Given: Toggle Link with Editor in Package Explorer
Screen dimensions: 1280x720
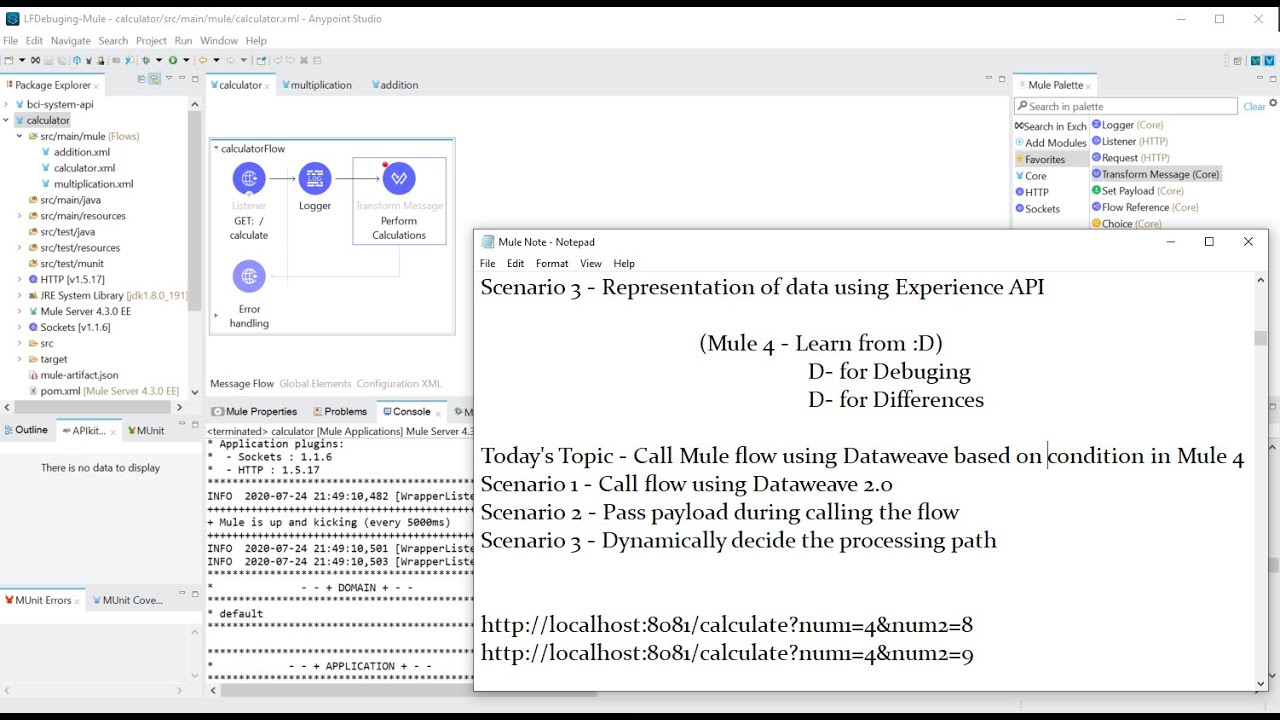Looking at the screenshot, I should 155,79.
